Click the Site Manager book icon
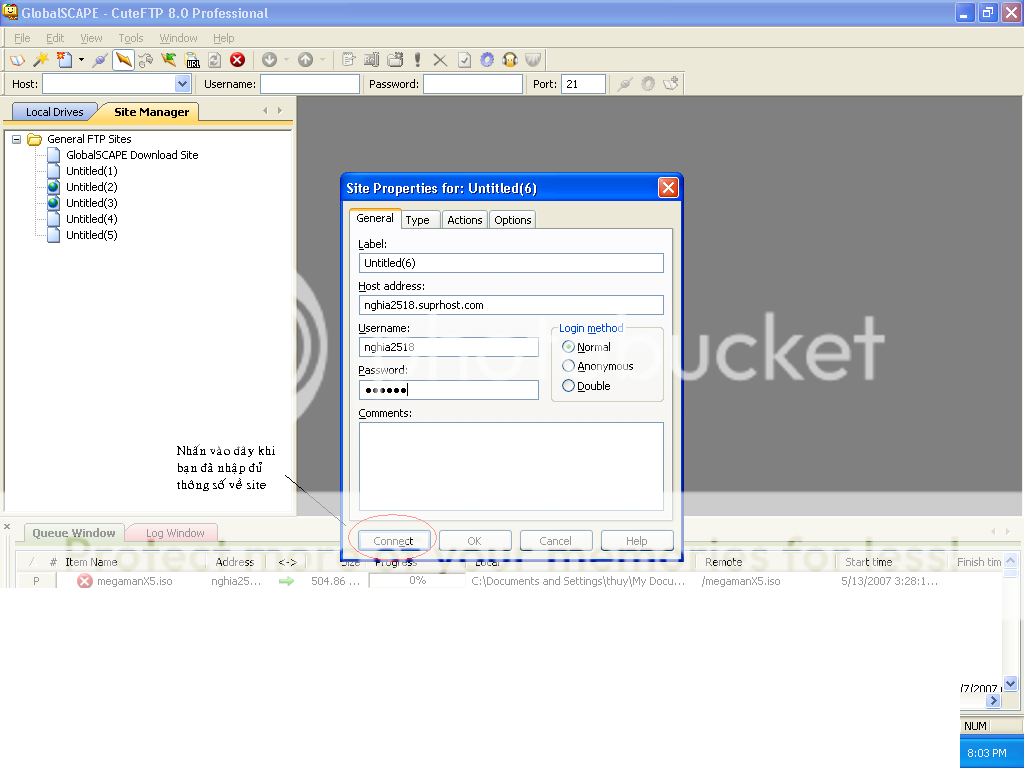The height and width of the screenshot is (768, 1024). (17, 60)
